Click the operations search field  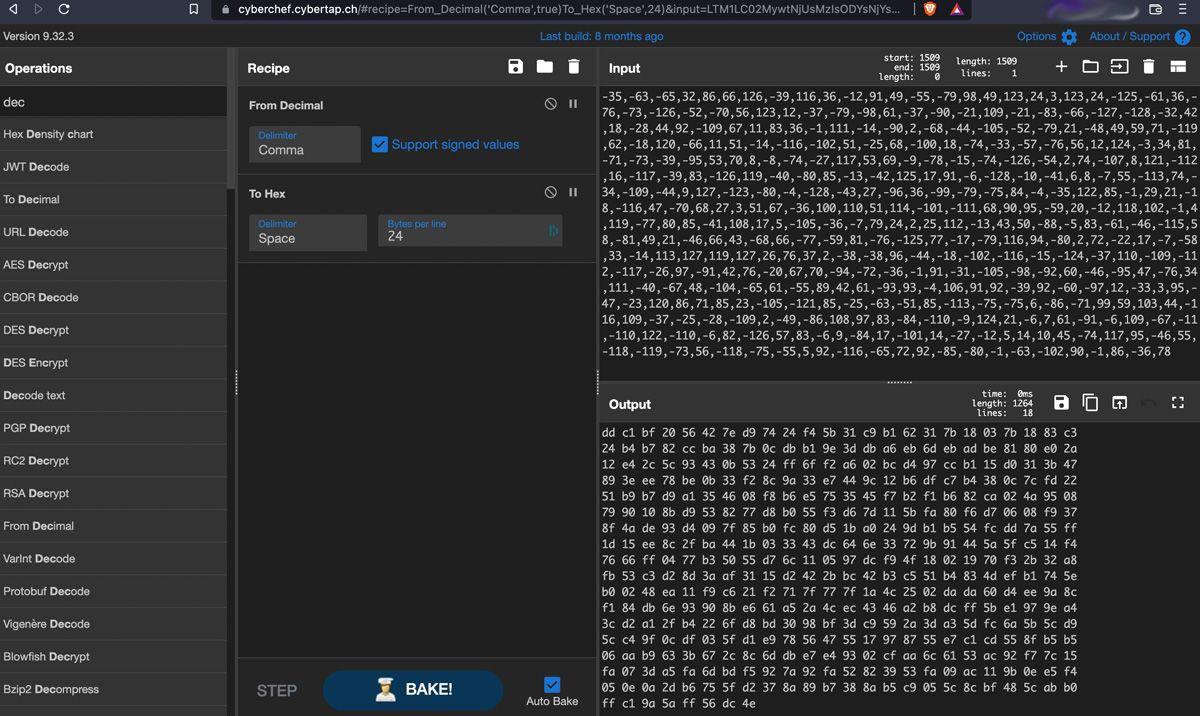pos(113,102)
